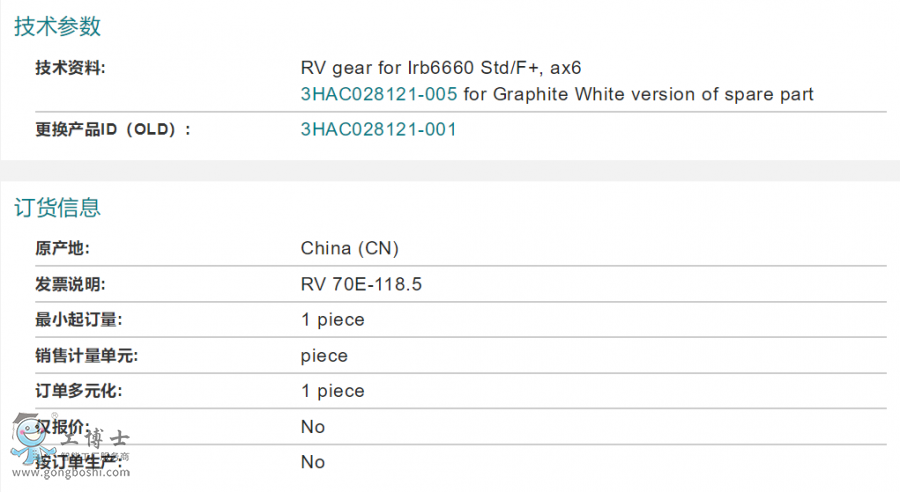The image size is (900, 492).
Task: Open the 3HAC028121-001 old product ID link
Action: pos(379,130)
